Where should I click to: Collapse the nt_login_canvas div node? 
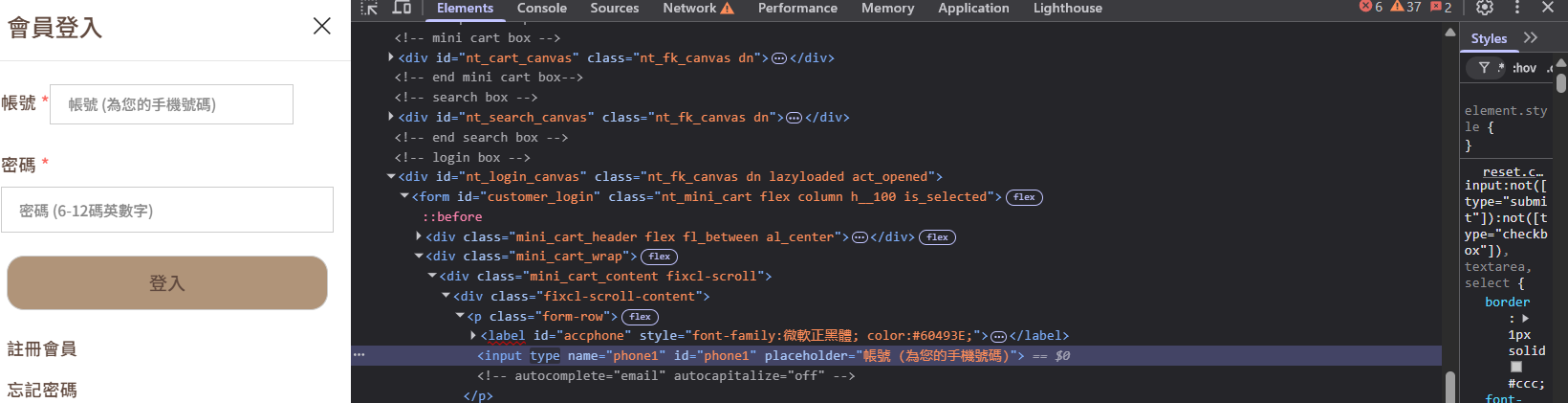391,176
